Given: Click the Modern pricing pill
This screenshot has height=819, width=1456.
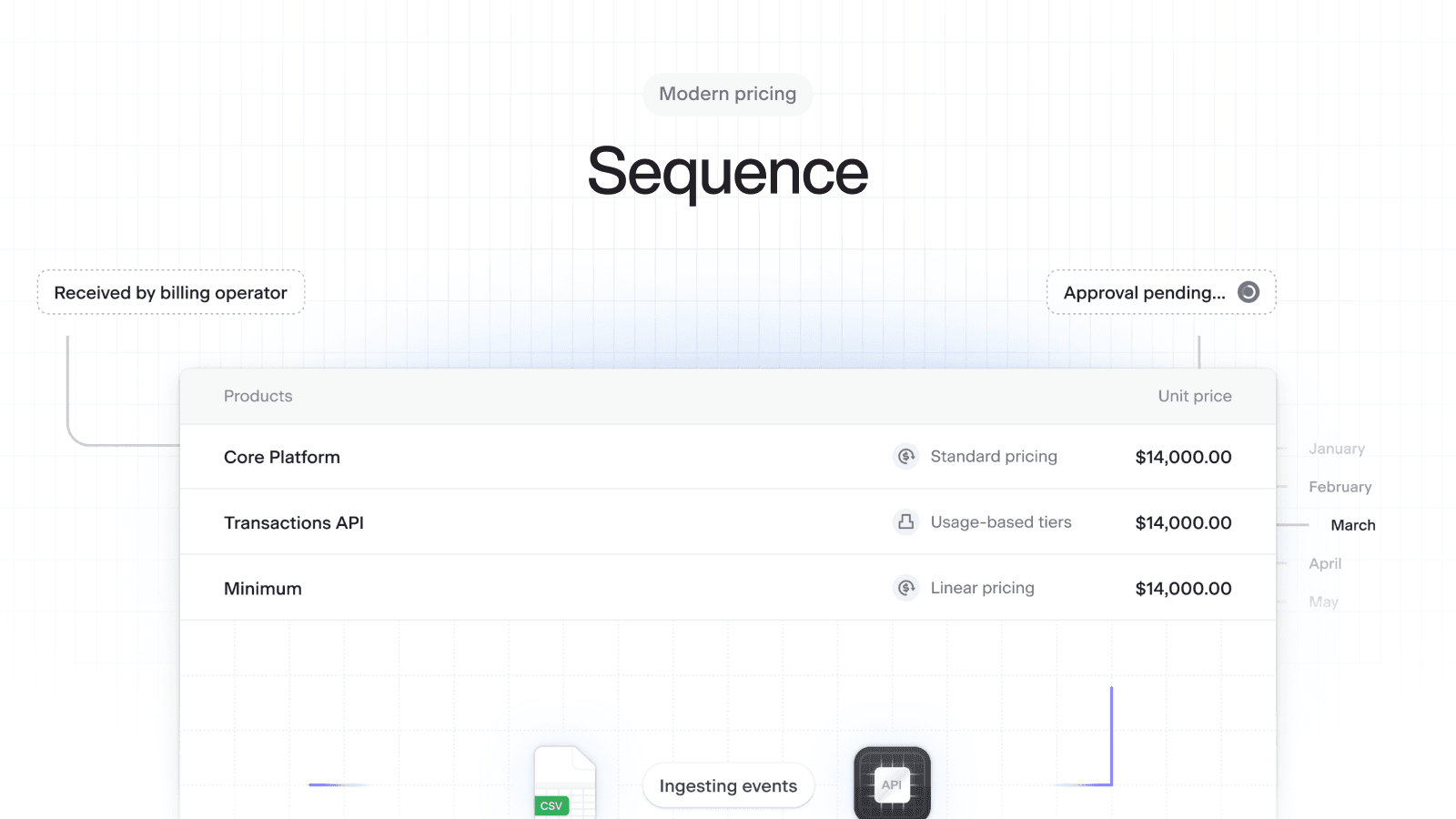Looking at the screenshot, I should (x=728, y=94).
